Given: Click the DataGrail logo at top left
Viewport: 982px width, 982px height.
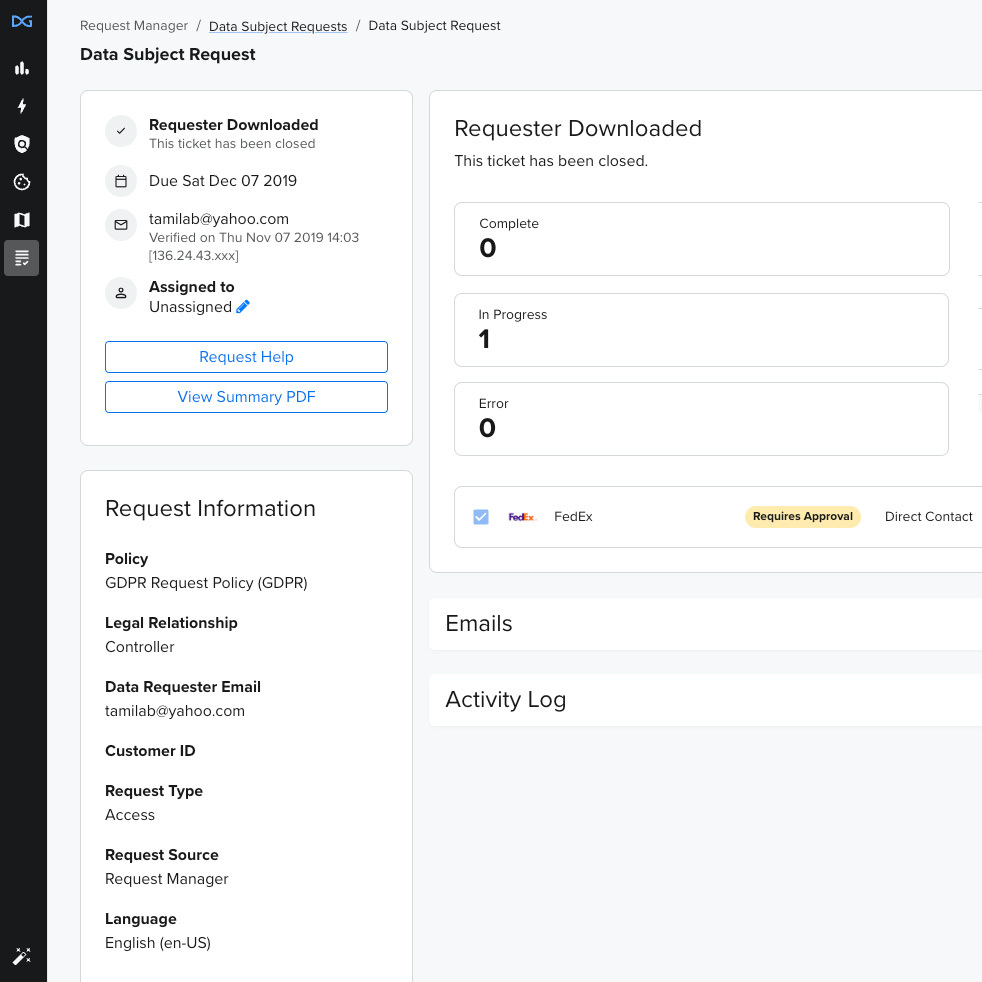Looking at the screenshot, I should coord(21,21).
